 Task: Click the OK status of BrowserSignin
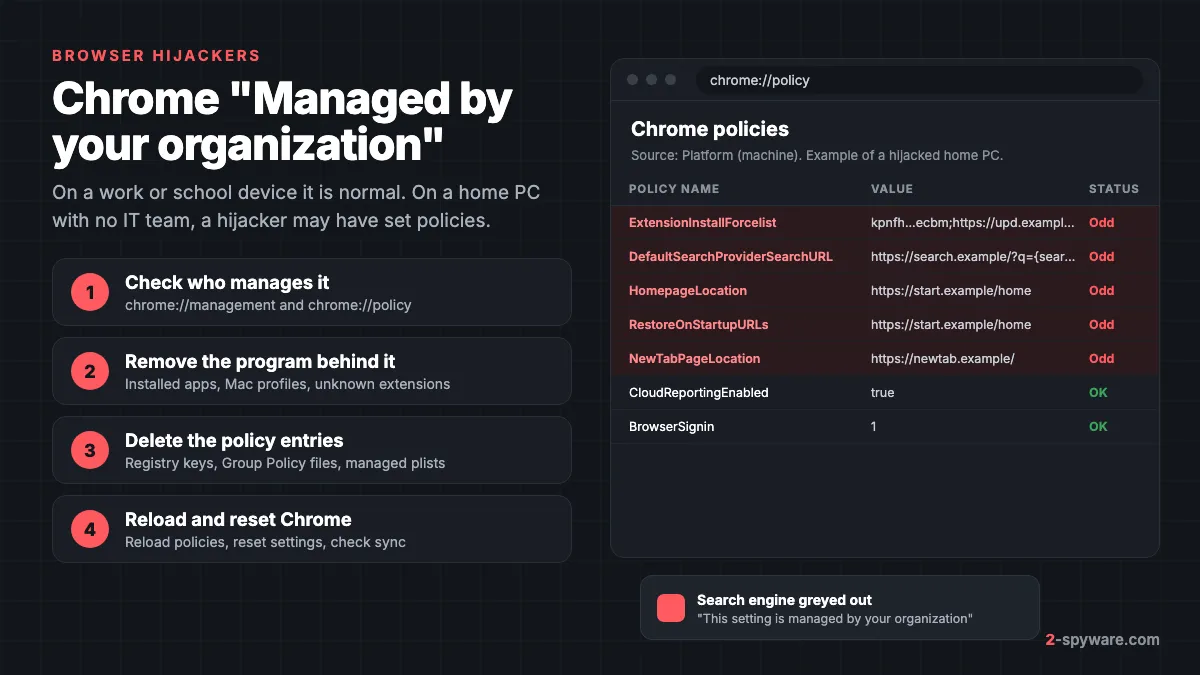point(1099,427)
